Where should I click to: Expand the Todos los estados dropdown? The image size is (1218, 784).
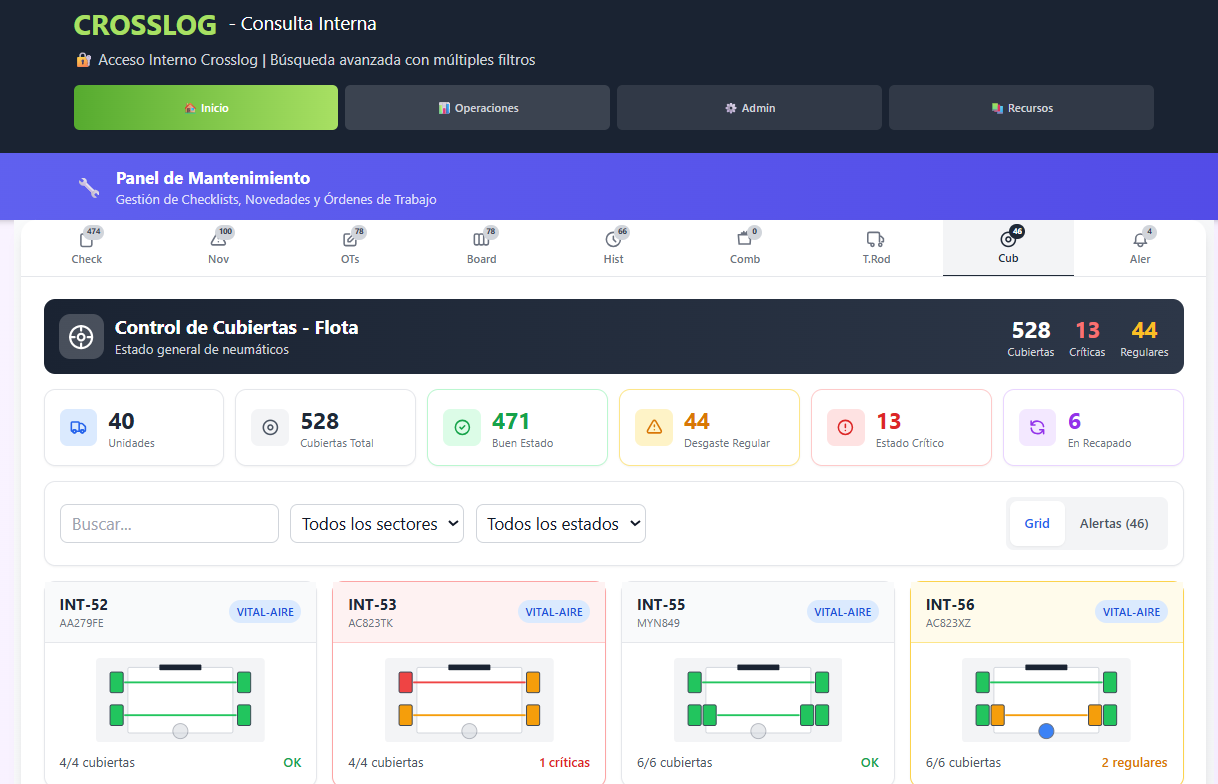click(x=561, y=524)
